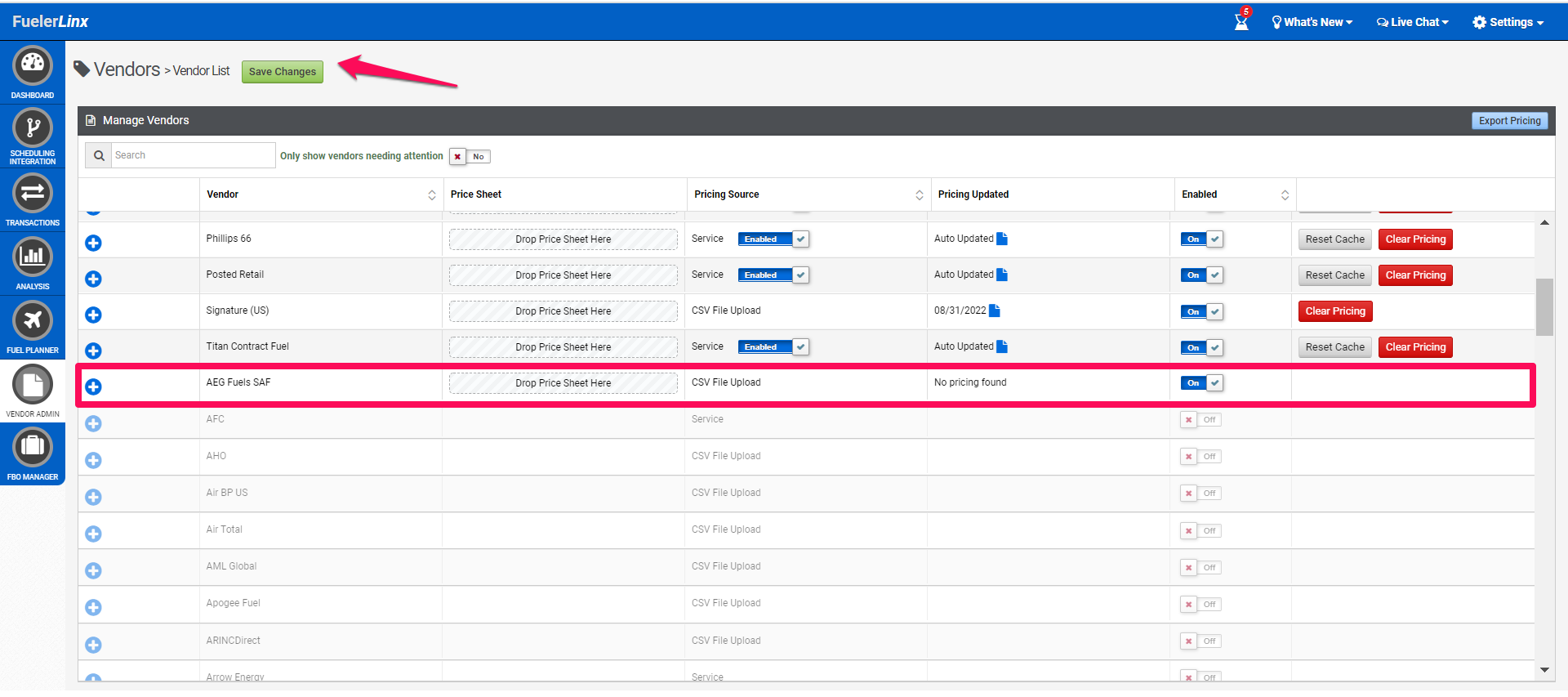The image size is (1568, 697).
Task: Open the Settings menu
Action: point(1508,22)
